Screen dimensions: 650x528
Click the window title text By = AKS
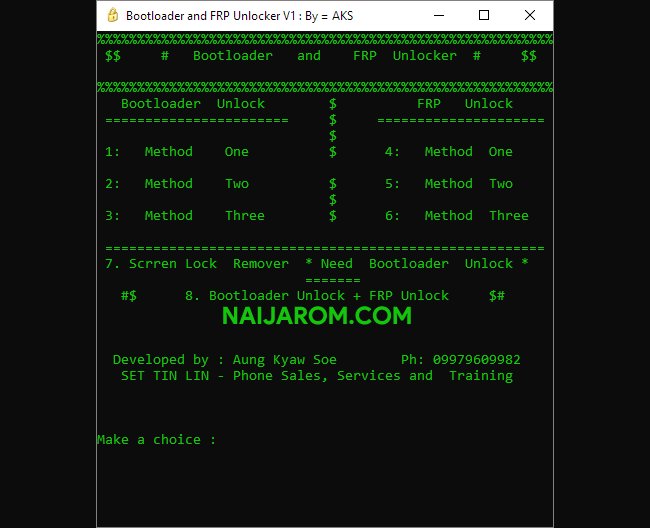coord(329,16)
